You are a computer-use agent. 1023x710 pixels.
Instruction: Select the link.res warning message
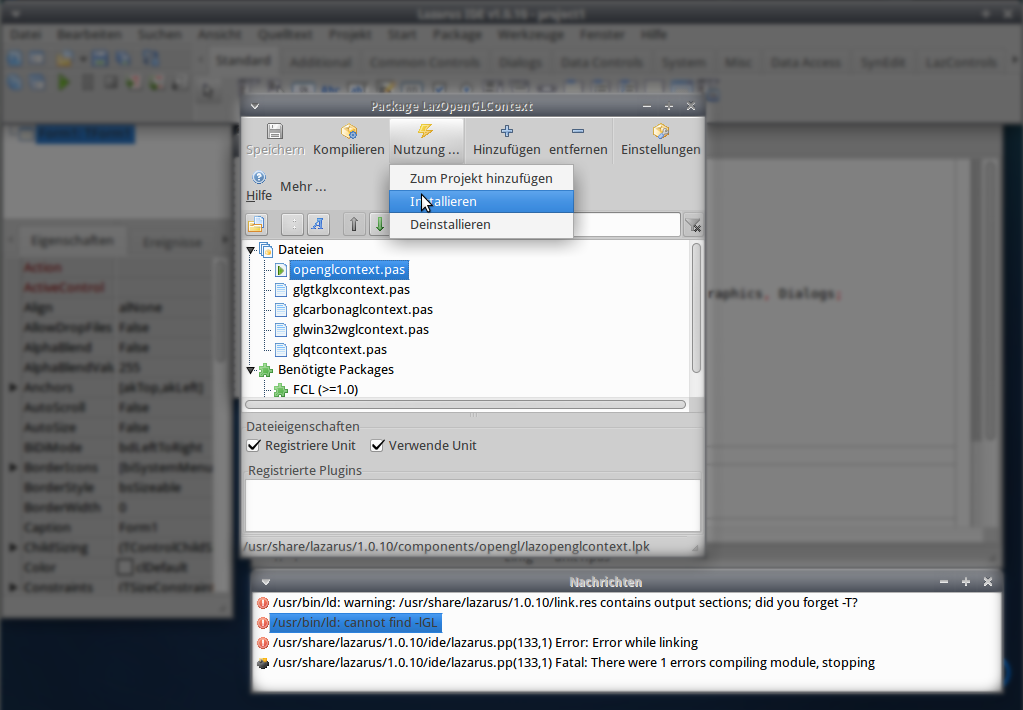(565, 603)
